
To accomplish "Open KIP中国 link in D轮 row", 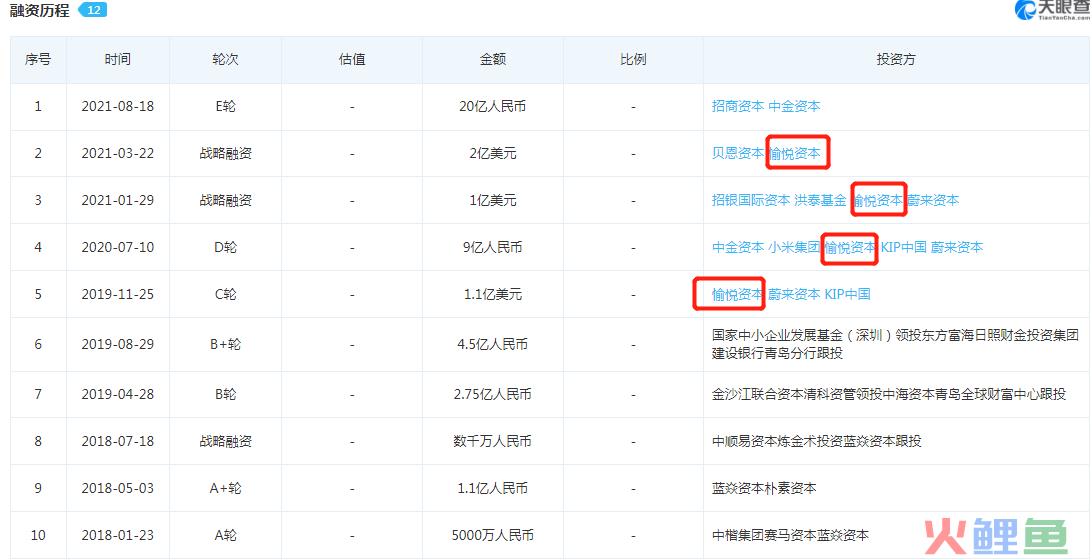I will tap(904, 247).
